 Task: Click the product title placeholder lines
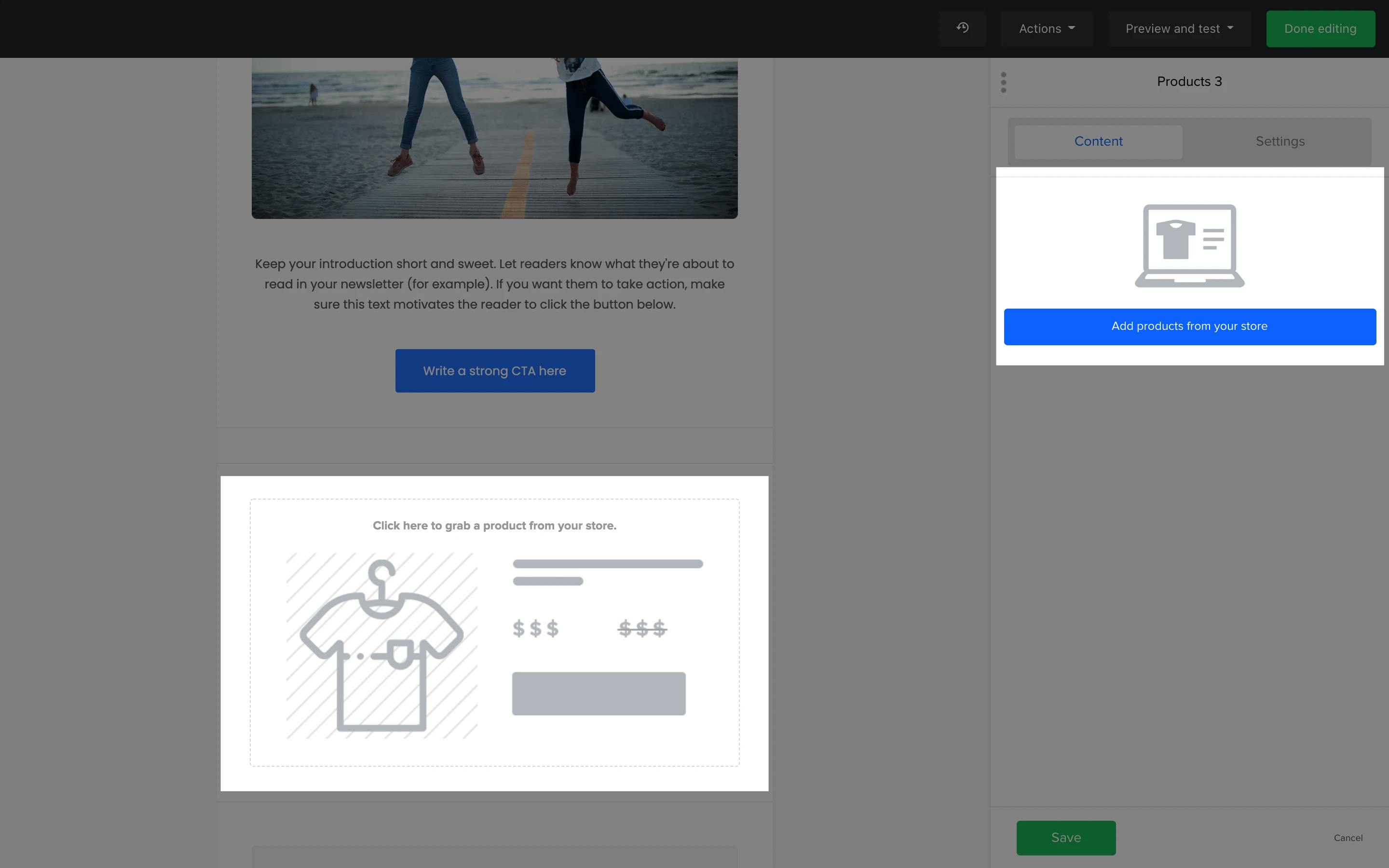click(607, 572)
